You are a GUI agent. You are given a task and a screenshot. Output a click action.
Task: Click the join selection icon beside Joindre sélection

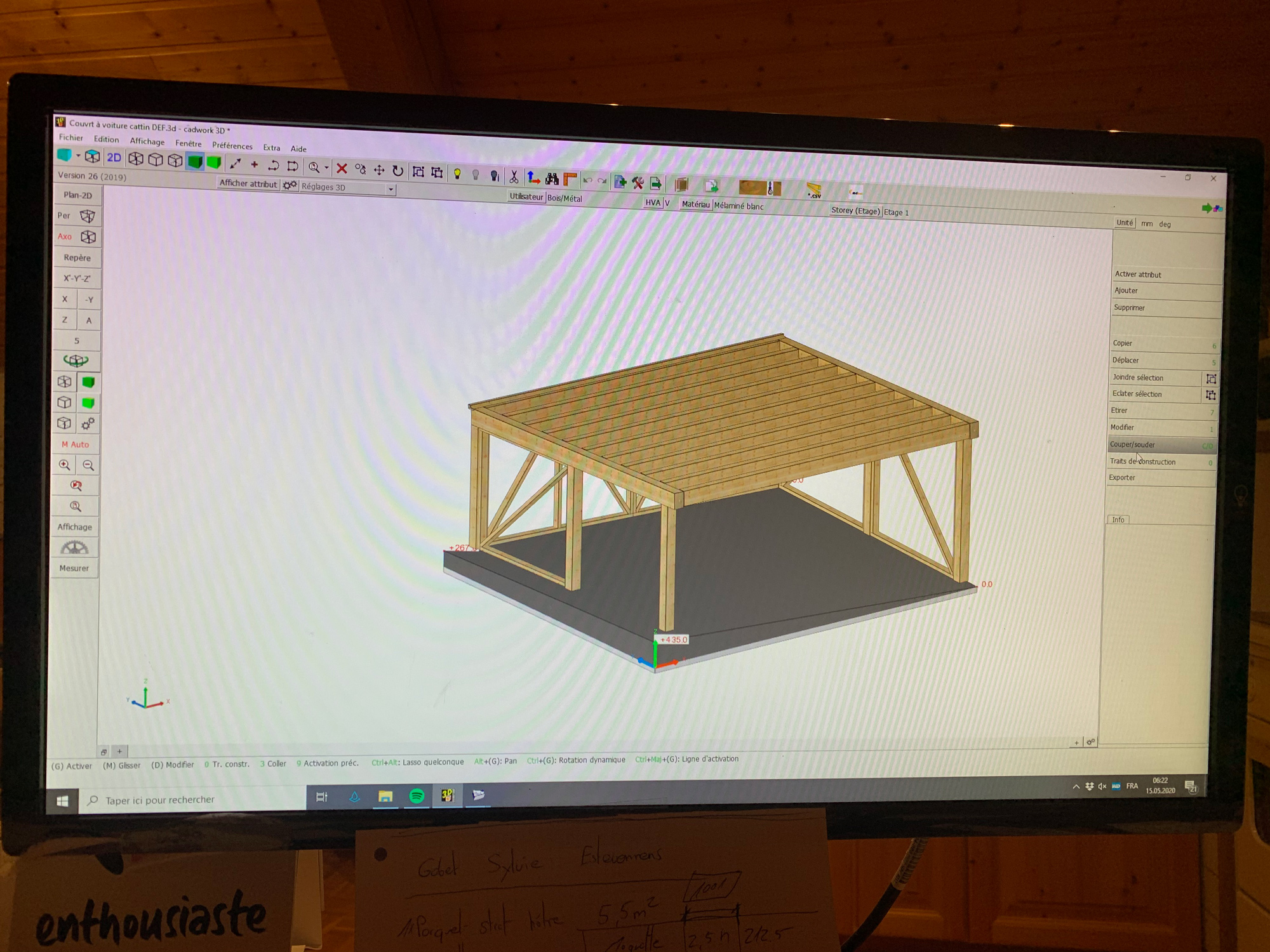1211,379
